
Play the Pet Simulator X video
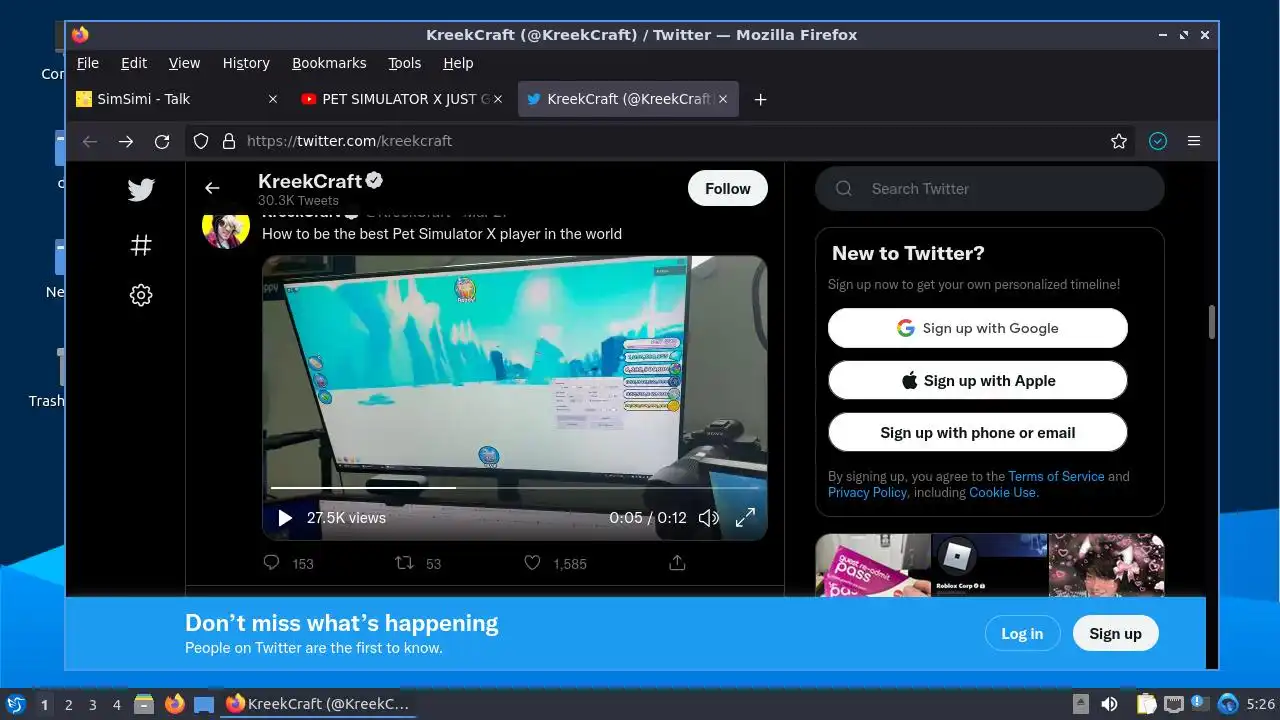pyautogui.click(x=285, y=518)
